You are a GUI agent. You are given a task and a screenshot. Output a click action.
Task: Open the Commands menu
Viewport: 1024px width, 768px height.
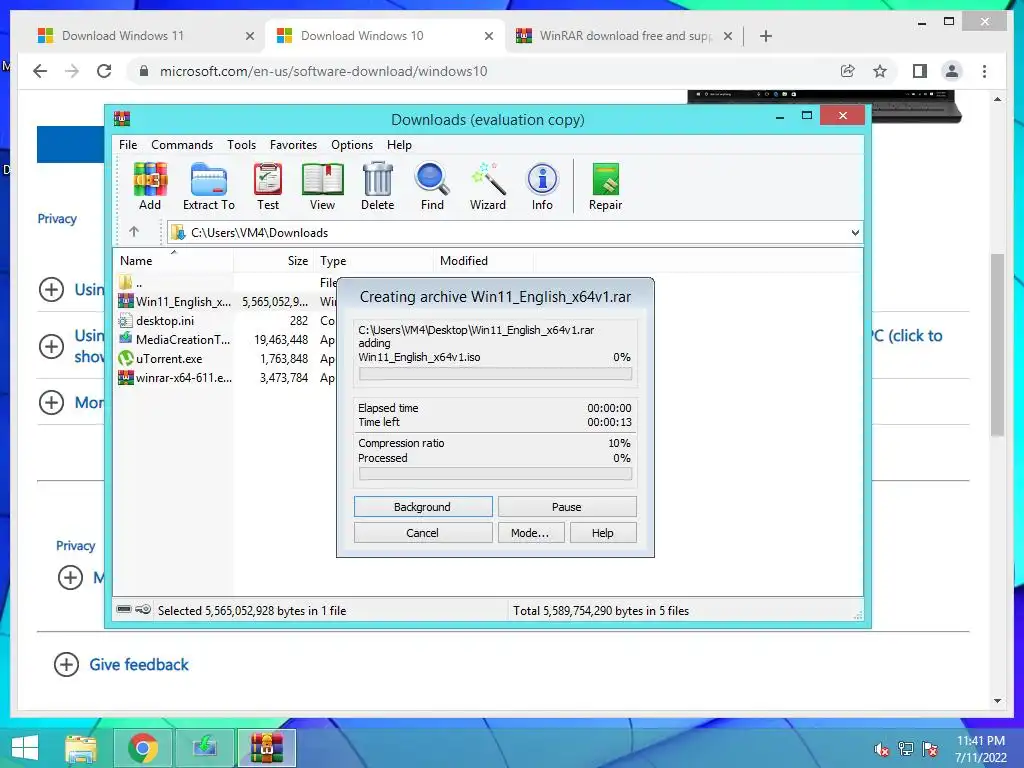182,144
